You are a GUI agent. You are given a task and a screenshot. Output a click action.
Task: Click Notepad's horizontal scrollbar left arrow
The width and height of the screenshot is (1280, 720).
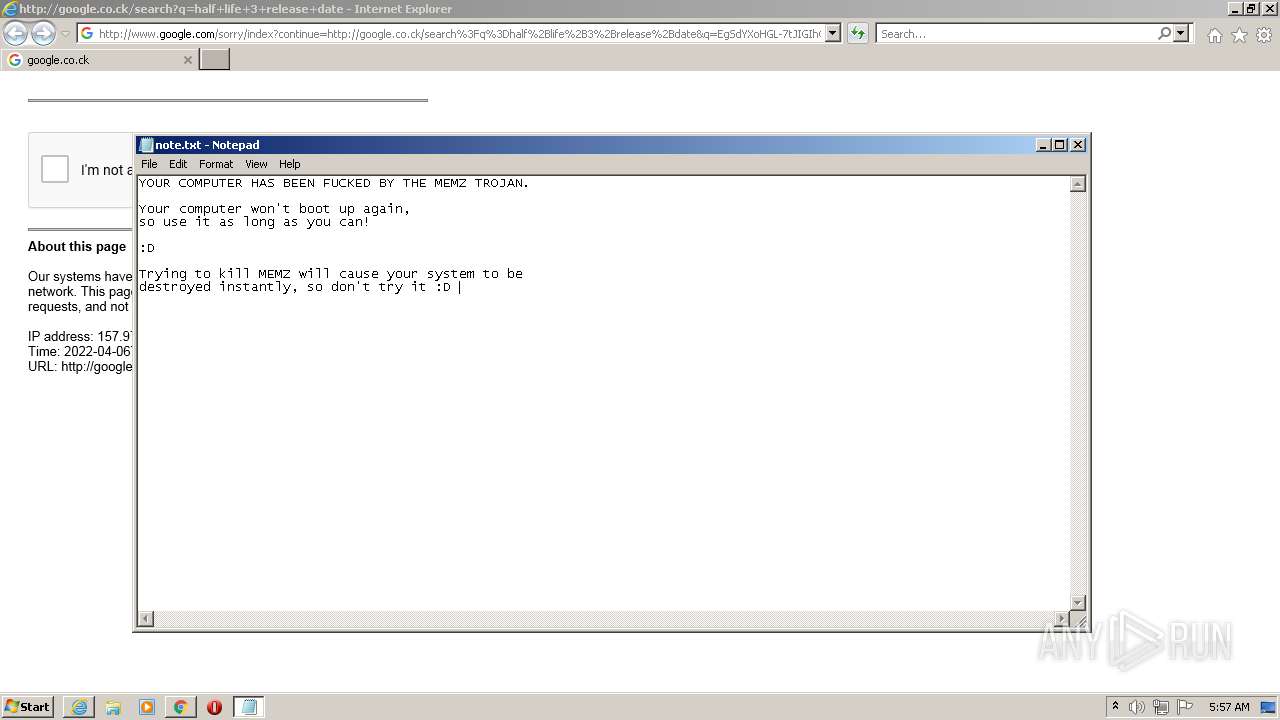146,619
